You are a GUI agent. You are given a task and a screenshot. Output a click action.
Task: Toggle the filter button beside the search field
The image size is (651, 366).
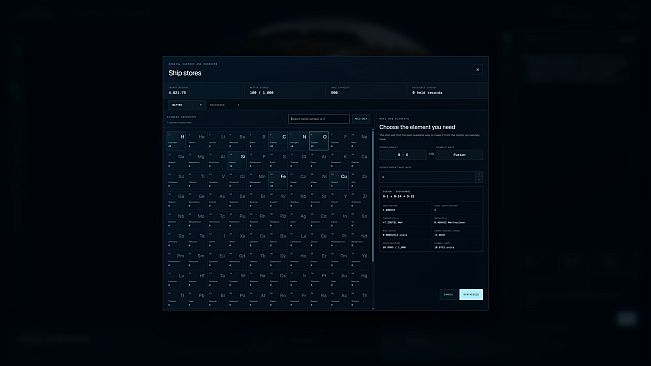click(x=361, y=119)
